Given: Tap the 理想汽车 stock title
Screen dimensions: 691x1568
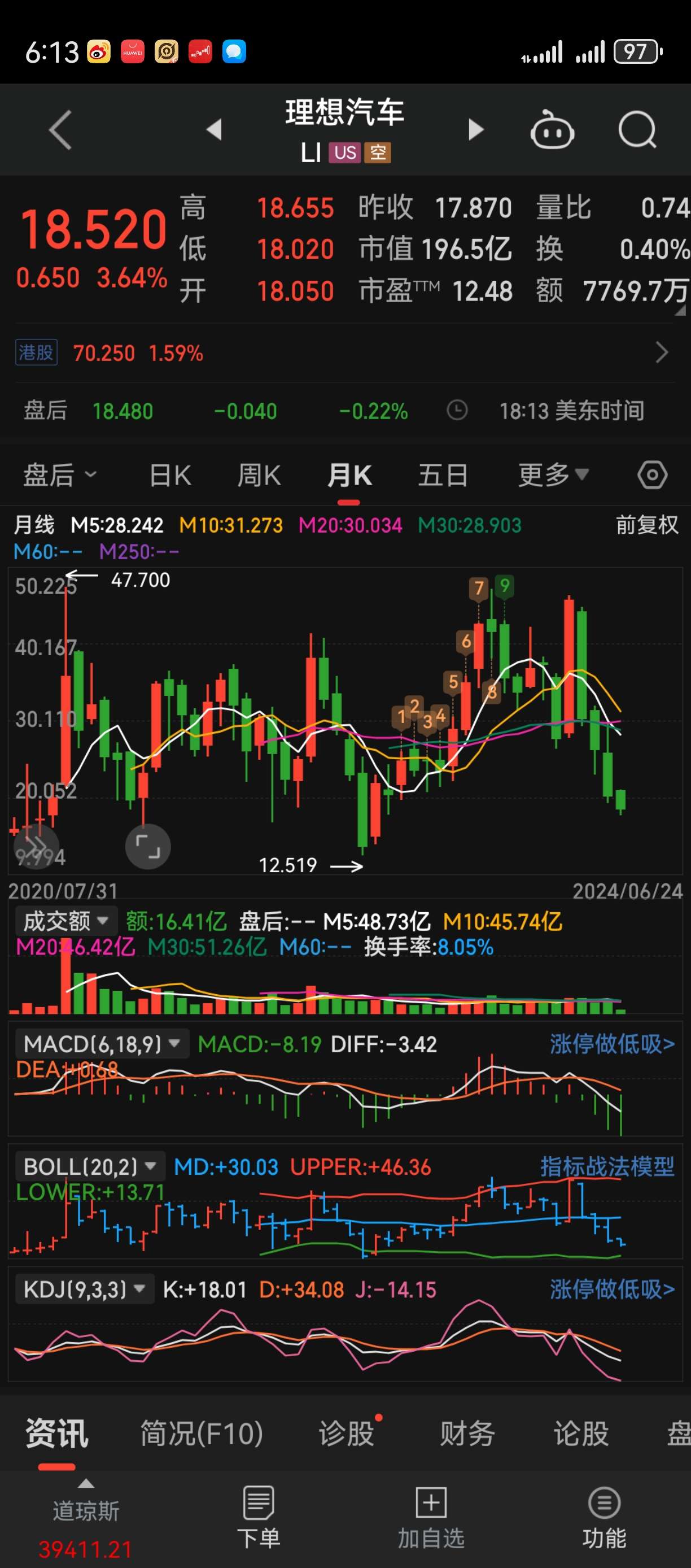Looking at the screenshot, I should pyautogui.click(x=345, y=112).
